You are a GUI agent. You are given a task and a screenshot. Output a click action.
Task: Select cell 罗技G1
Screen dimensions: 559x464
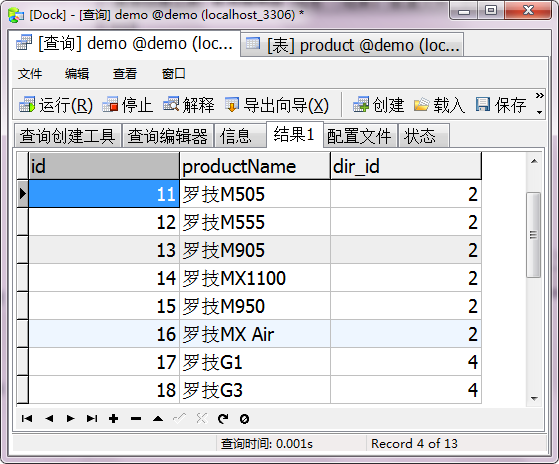[x=255, y=362]
